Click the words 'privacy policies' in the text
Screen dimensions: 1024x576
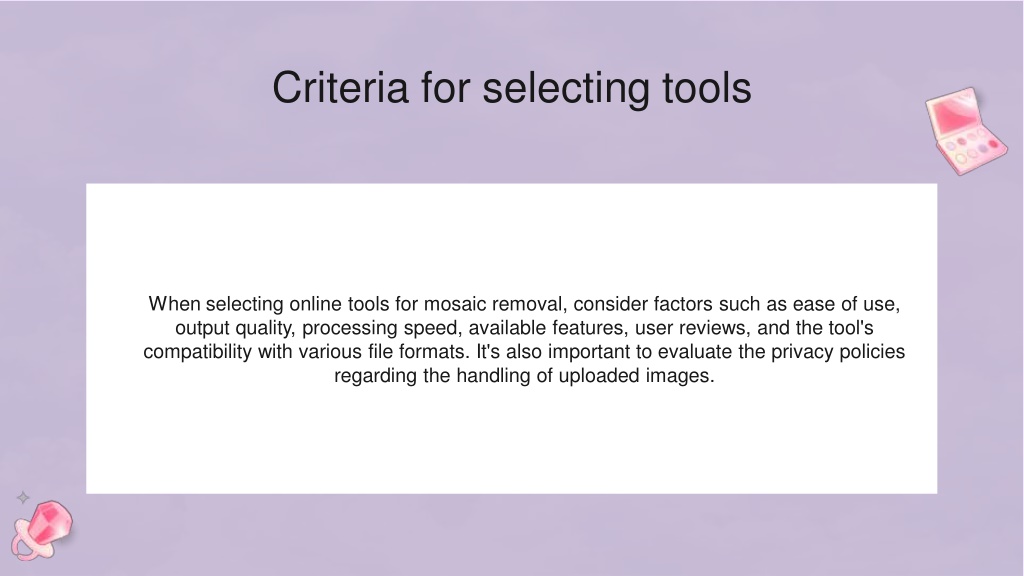[838, 352]
